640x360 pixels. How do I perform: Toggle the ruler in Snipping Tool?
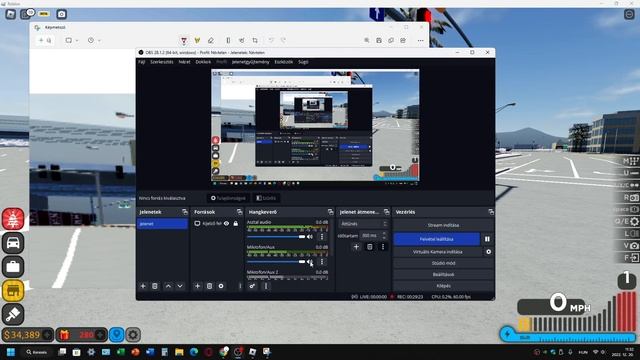coord(228,40)
